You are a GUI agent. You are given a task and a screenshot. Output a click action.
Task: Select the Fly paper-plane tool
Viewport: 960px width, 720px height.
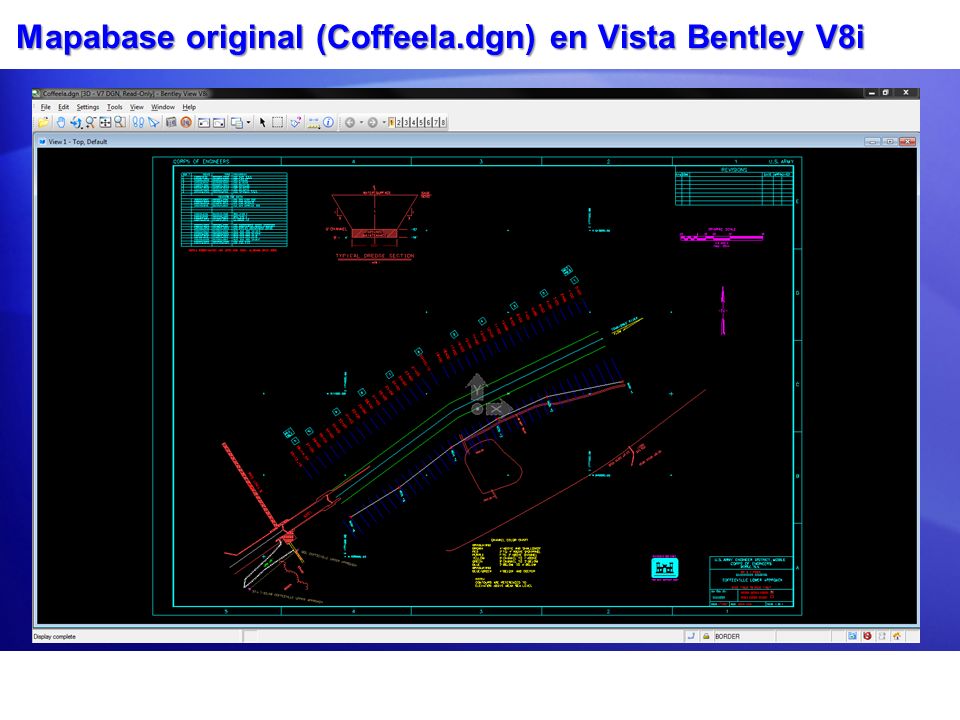[153, 122]
